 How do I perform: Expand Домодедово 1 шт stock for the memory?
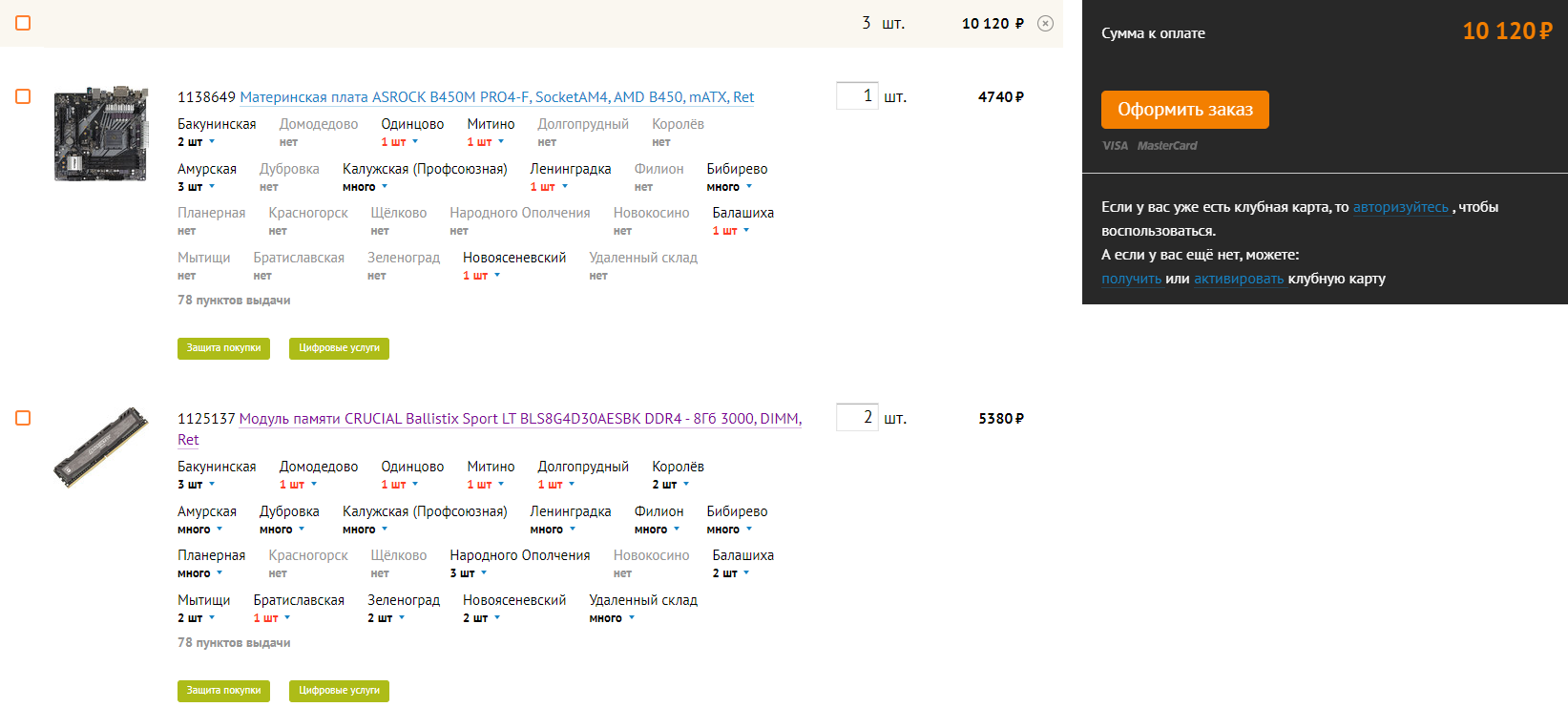click(x=299, y=485)
